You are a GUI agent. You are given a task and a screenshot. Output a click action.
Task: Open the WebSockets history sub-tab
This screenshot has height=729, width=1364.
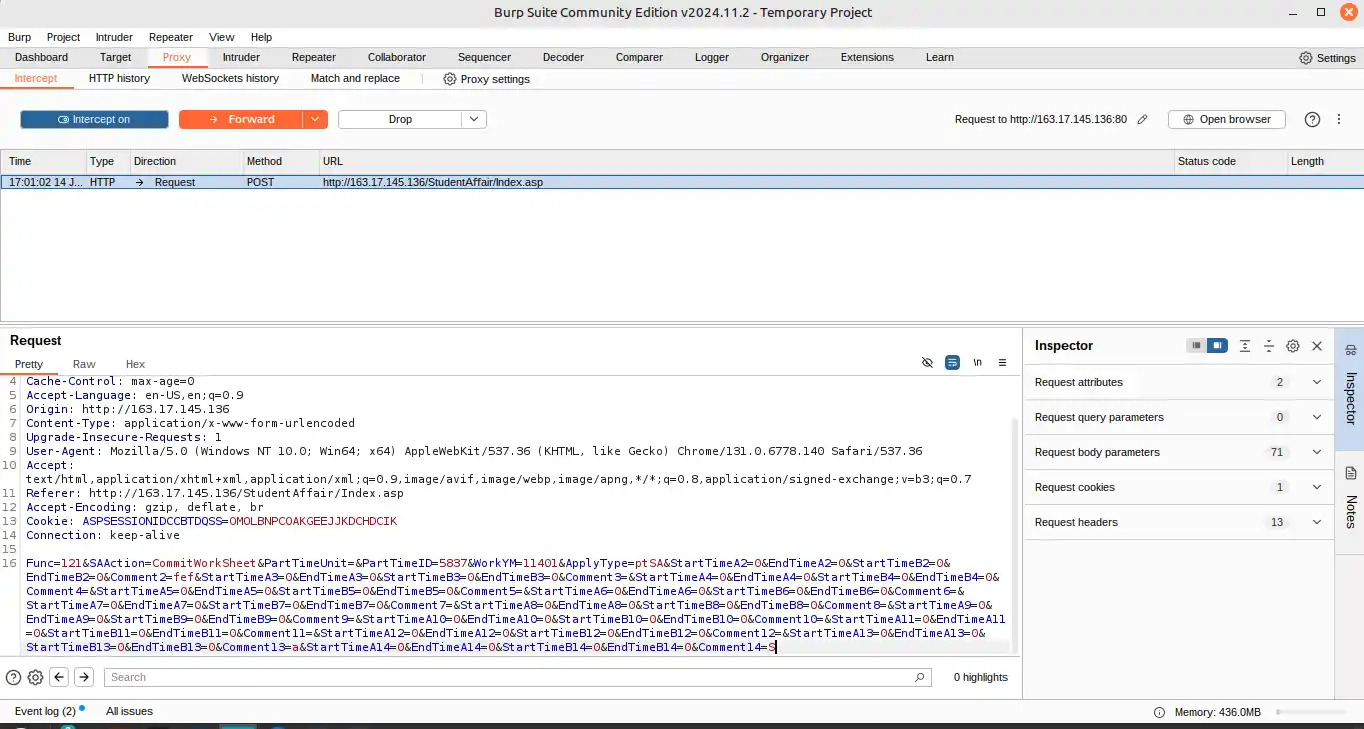click(230, 78)
